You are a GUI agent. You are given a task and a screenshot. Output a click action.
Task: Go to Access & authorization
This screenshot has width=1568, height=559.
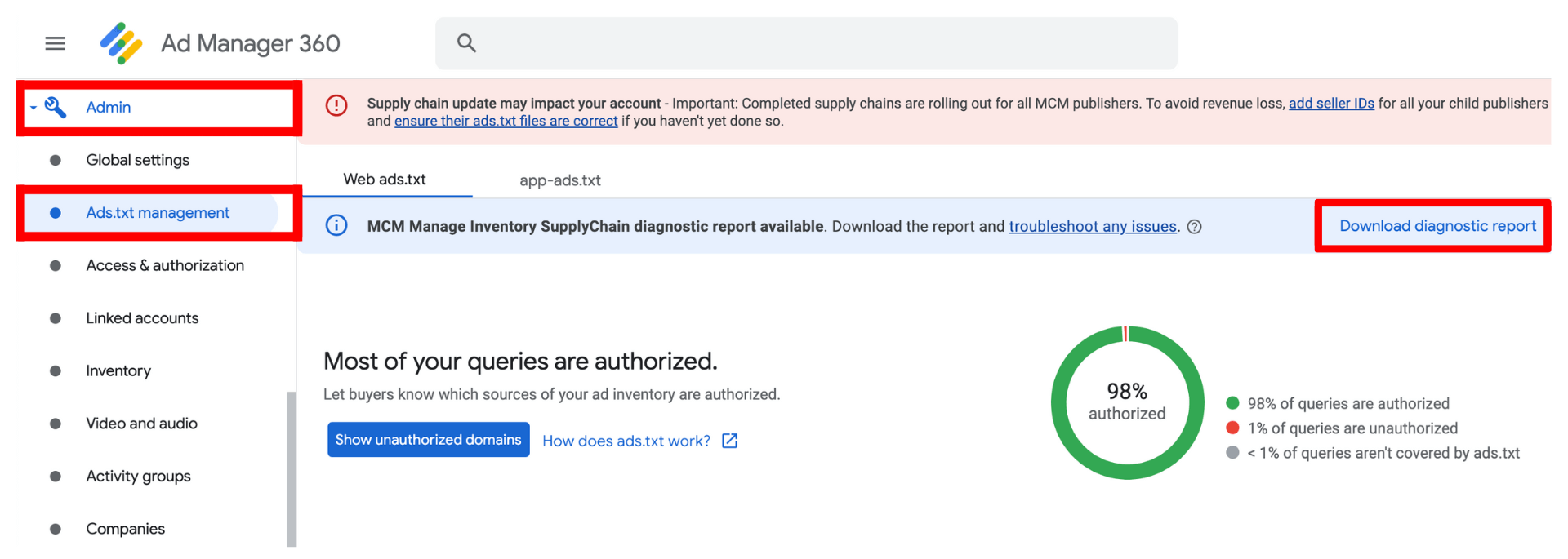pos(165,265)
